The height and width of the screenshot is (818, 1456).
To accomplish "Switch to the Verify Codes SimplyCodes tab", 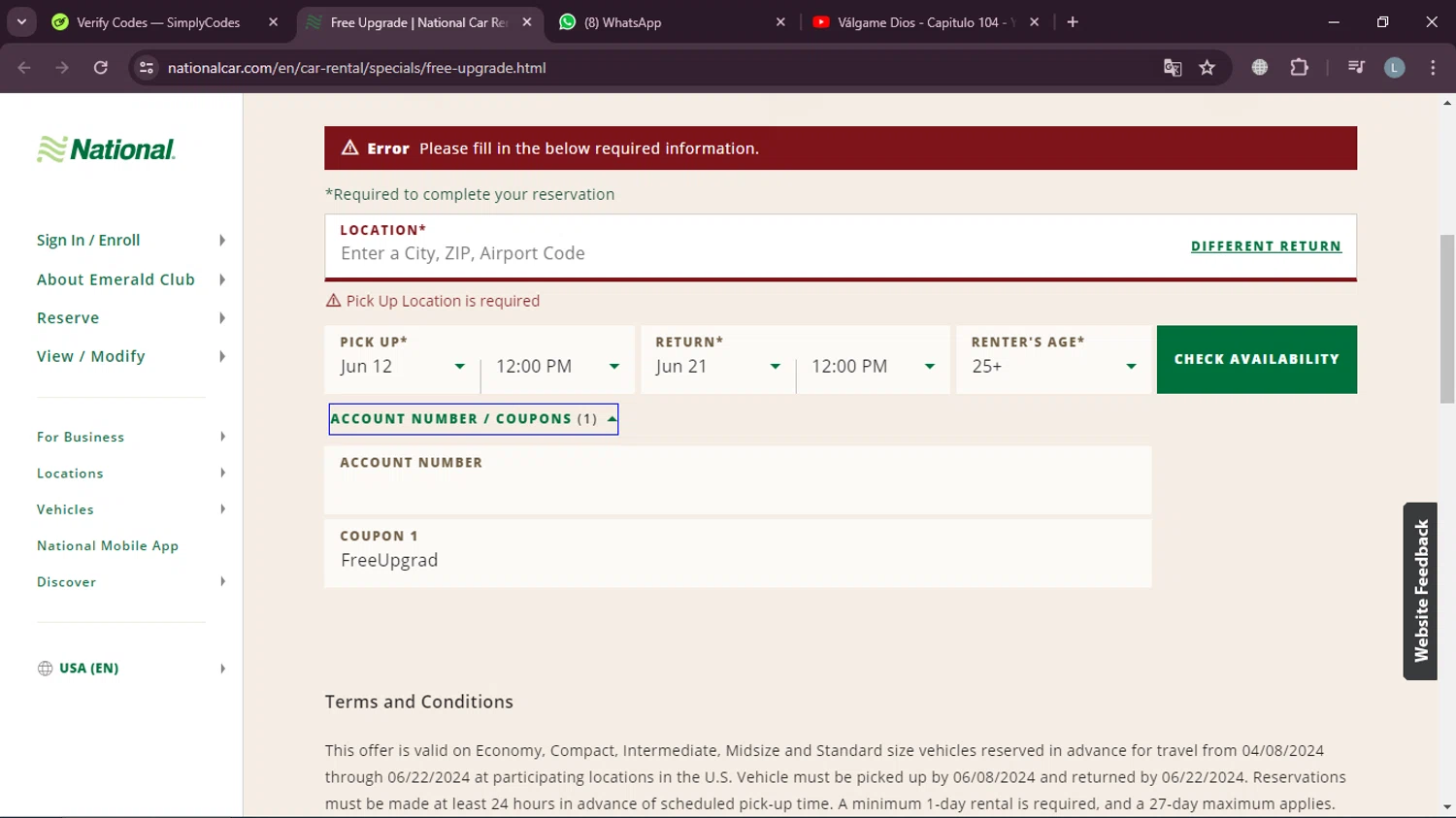I will [x=158, y=22].
